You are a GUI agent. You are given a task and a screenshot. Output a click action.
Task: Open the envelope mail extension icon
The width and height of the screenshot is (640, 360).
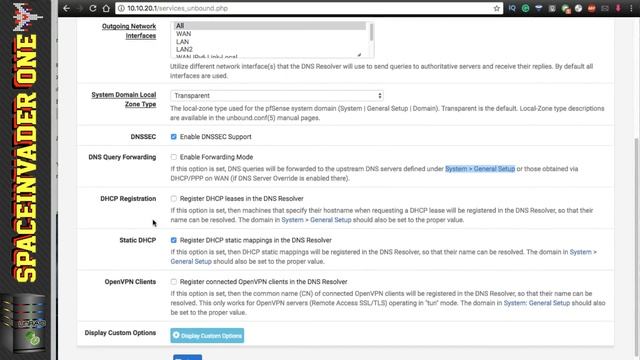point(605,8)
